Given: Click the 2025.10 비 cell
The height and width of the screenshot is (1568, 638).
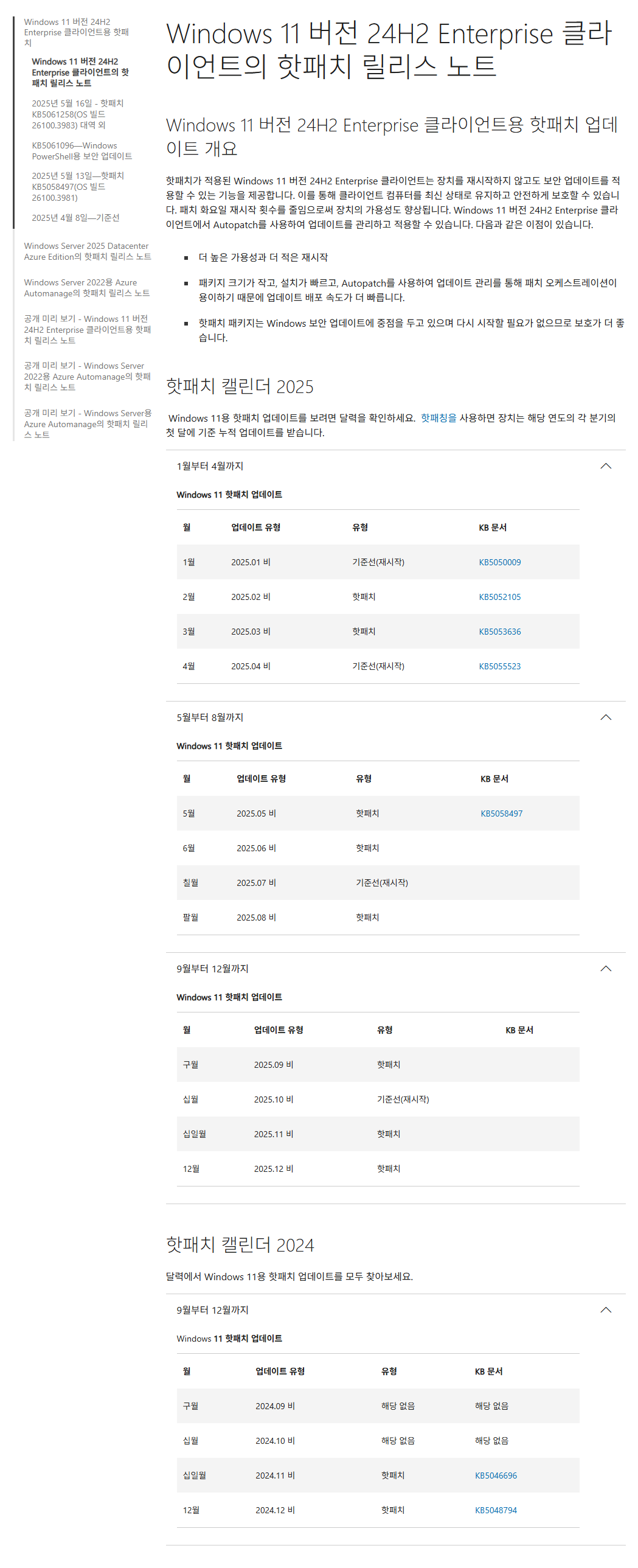Looking at the screenshot, I should tap(274, 1100).
